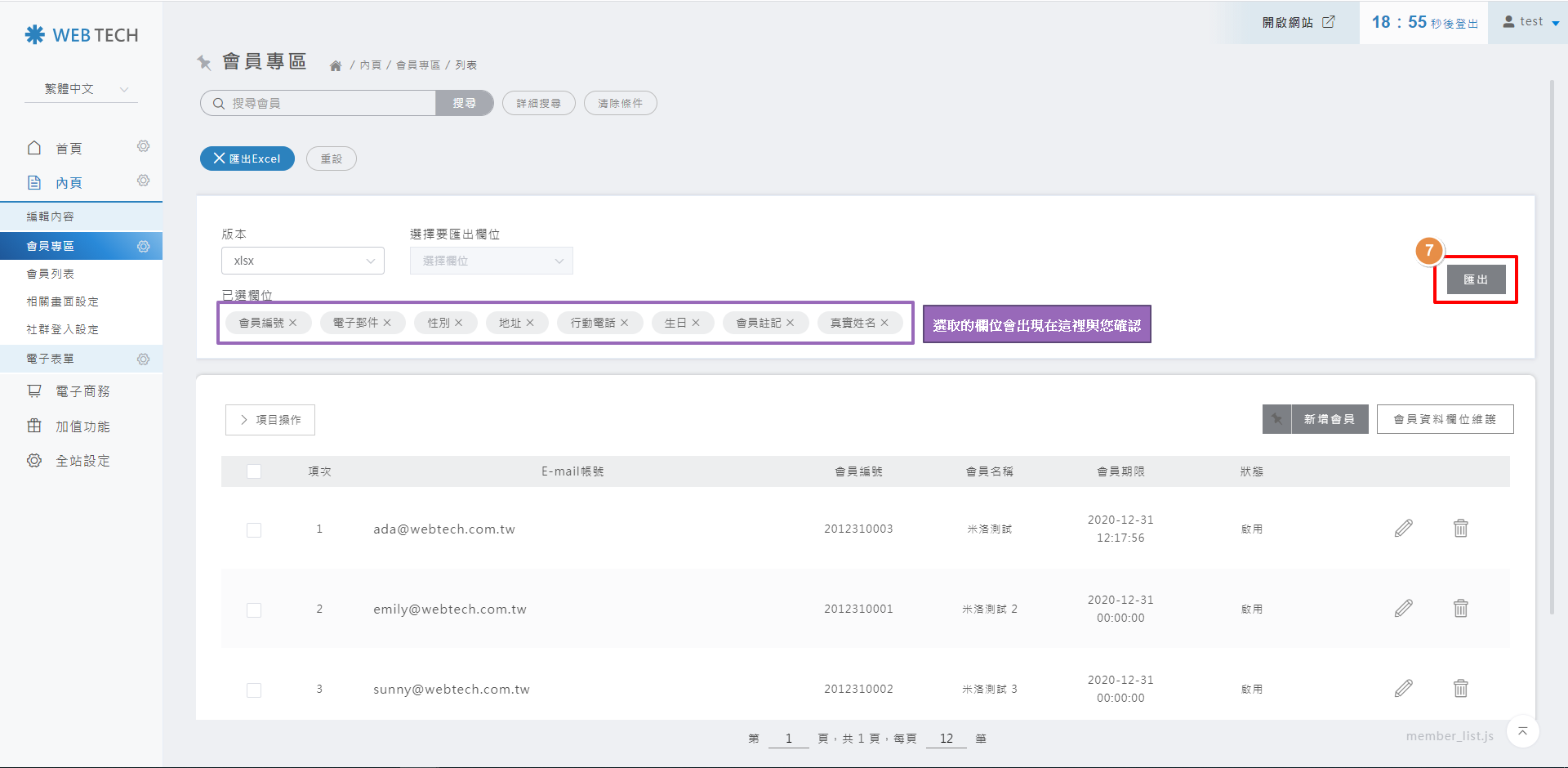Open the 繁體中文 language selector
Image resolution: width=1568 pixels, height=768 pixels.
click(82, 89)
